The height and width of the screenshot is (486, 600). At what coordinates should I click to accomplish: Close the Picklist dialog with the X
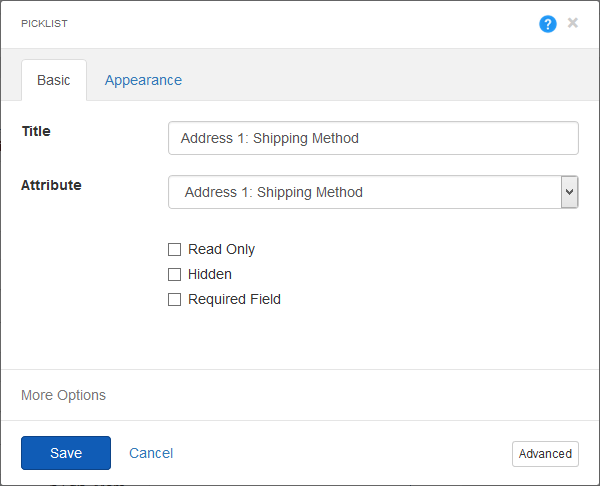point(573,23)
